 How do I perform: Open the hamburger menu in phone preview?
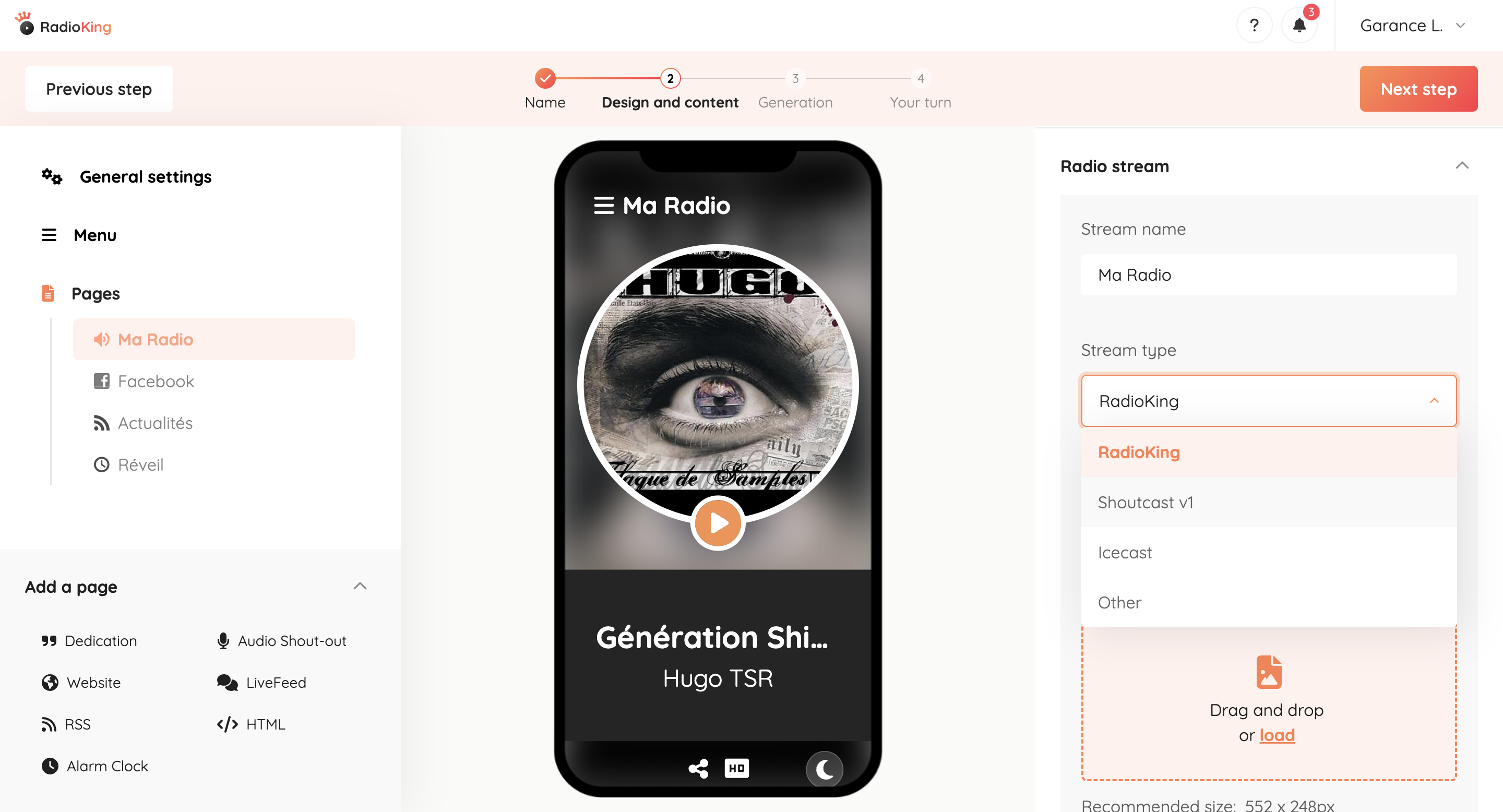pyautogui.click(x=604, y=205)
